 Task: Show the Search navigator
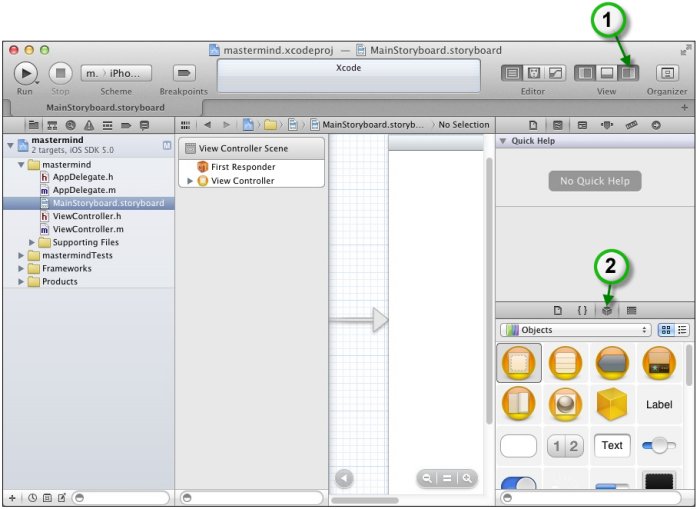tap(71, 125)
